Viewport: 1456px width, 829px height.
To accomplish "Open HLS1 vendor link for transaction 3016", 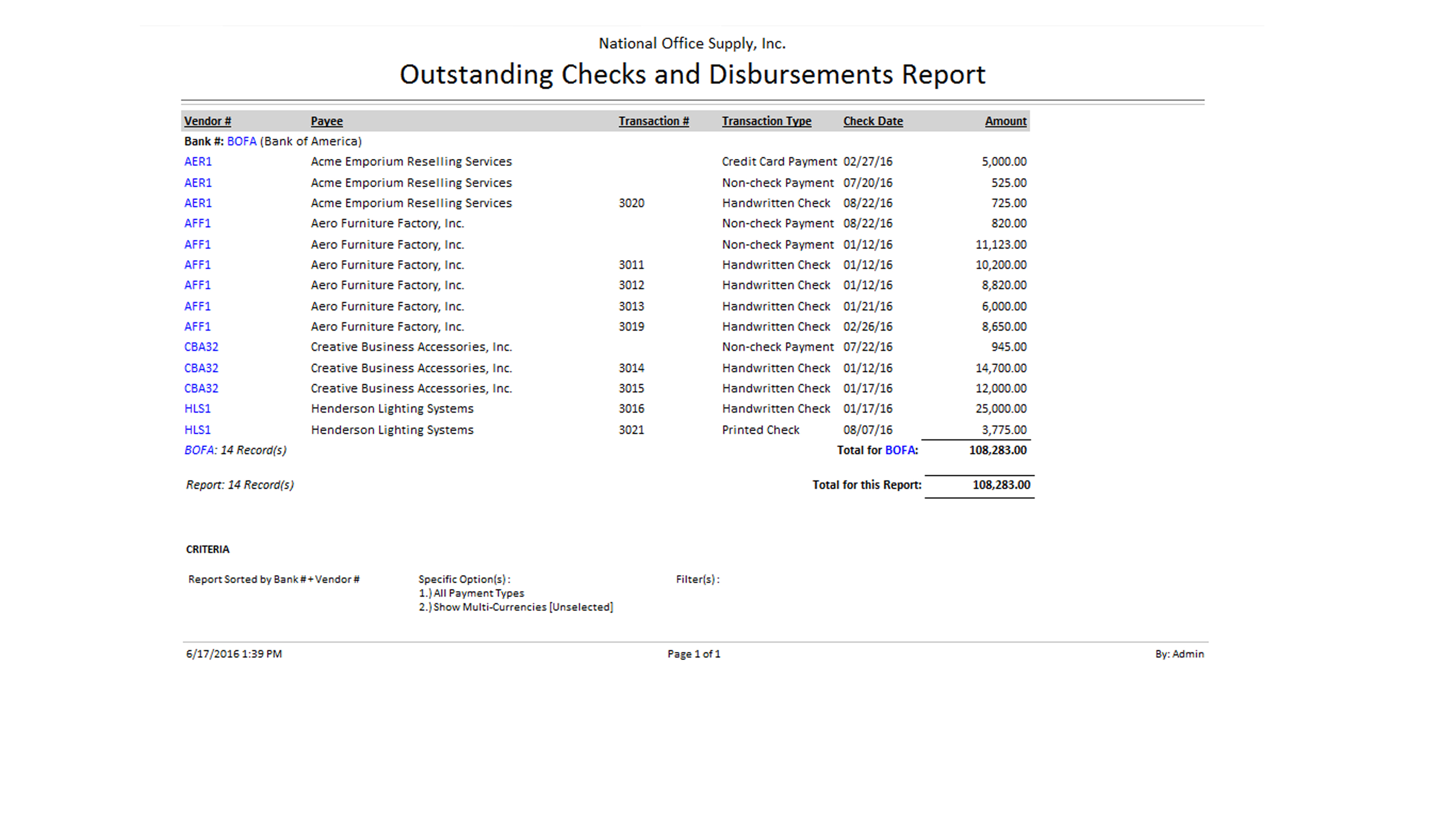I will coord(197,409).
